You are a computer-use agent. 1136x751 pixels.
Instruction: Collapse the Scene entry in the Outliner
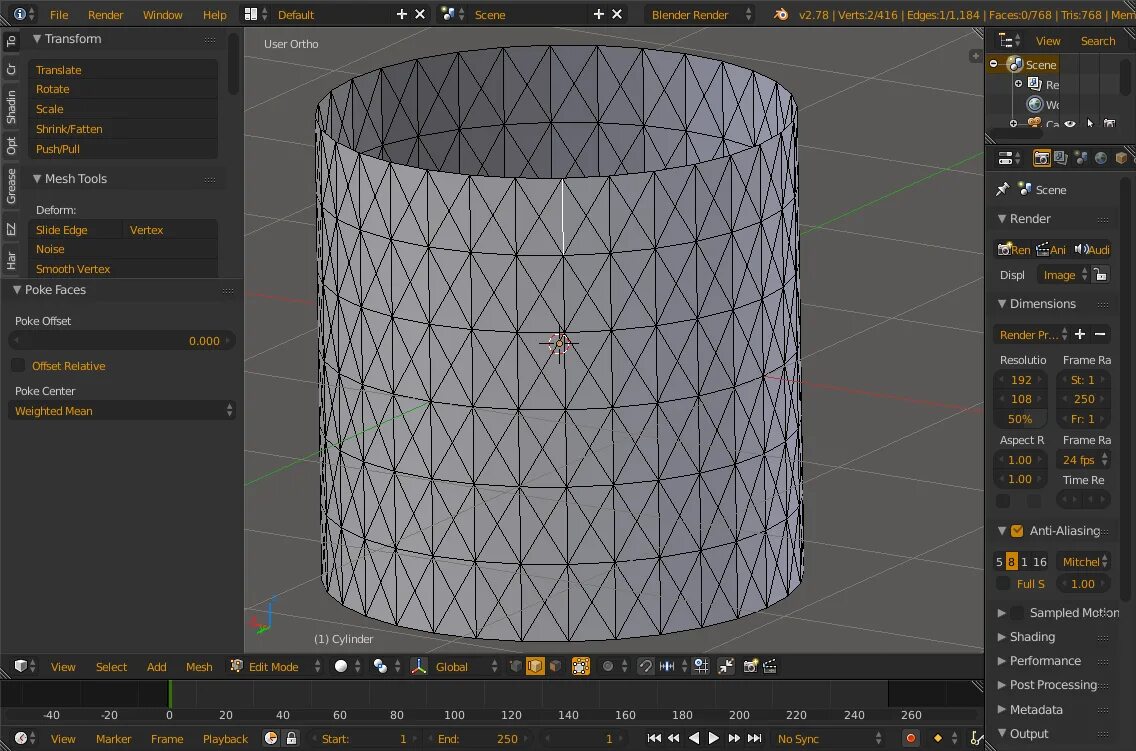pos(993,64)
